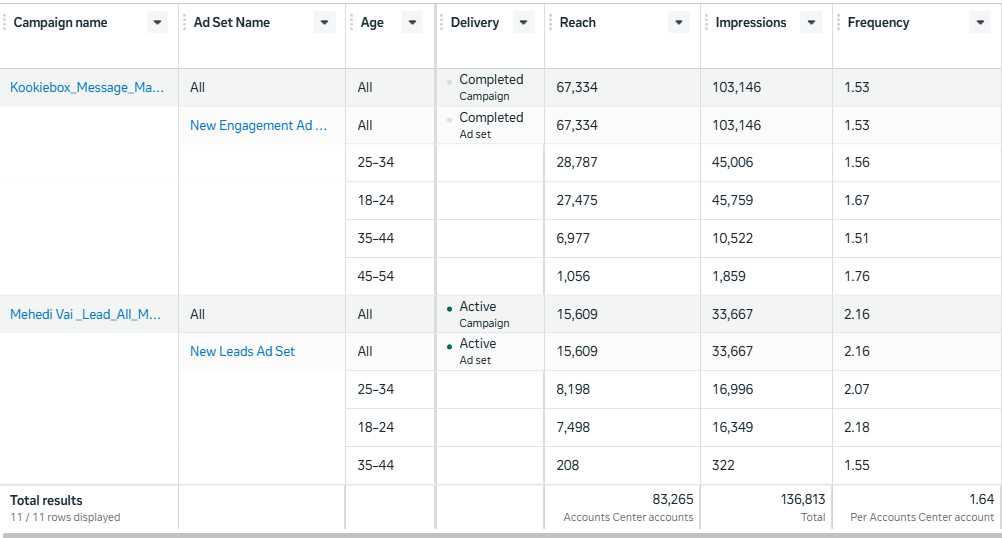Open Ad Set Name column dropdown arrow
Image resolution: width=1002 pixels, height=538 pixels.
324,23
